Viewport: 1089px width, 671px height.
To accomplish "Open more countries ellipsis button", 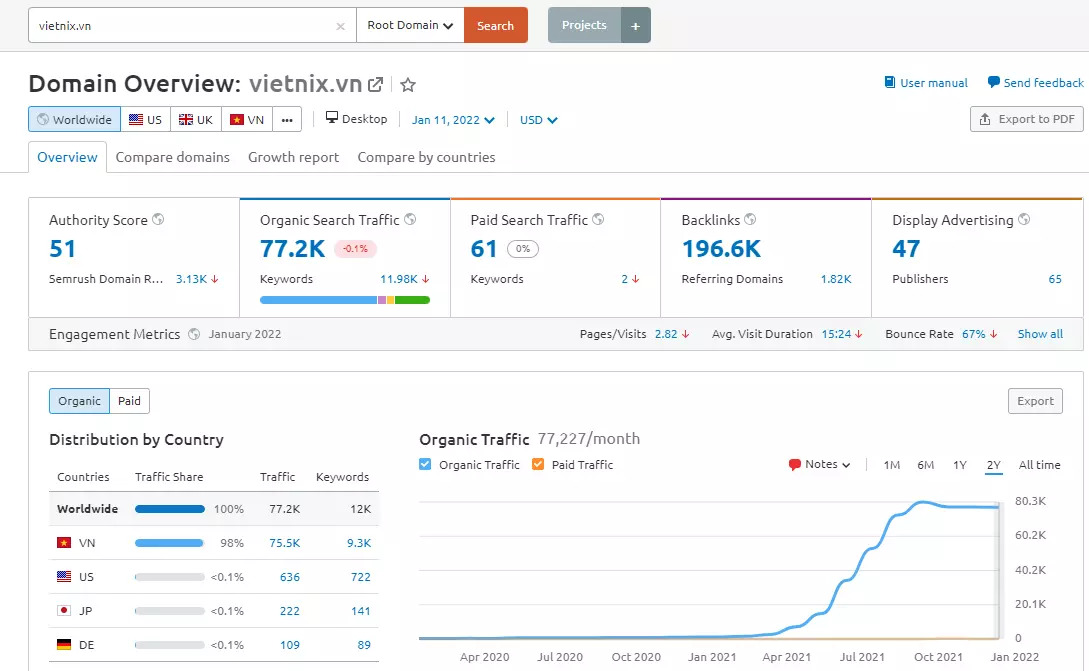I will 287,119.
